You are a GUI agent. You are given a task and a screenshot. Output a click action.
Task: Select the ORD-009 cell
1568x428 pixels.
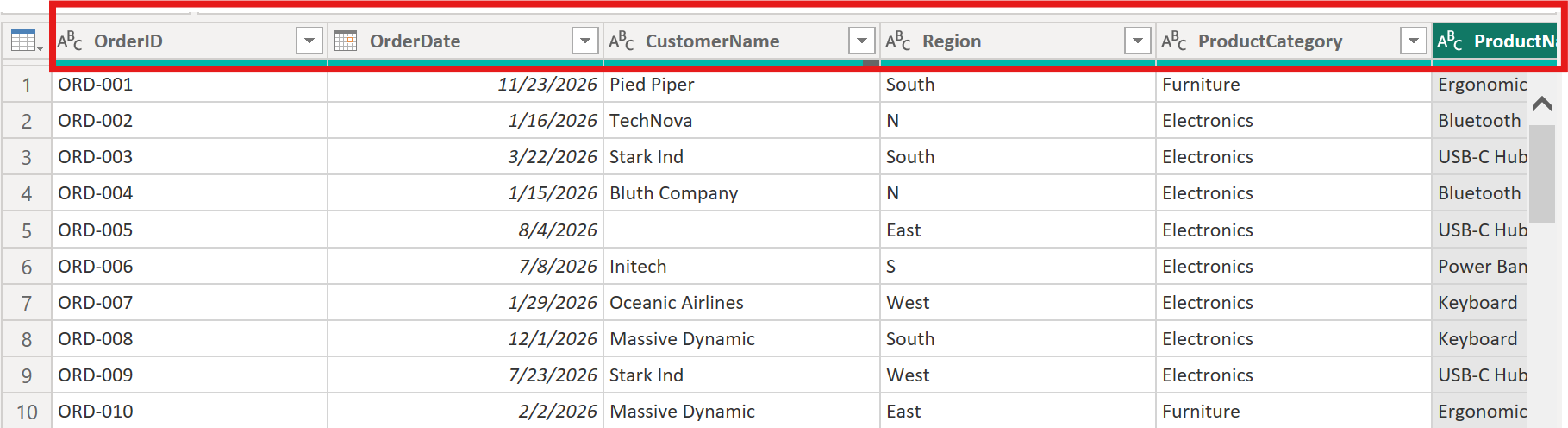click(190, 375)
